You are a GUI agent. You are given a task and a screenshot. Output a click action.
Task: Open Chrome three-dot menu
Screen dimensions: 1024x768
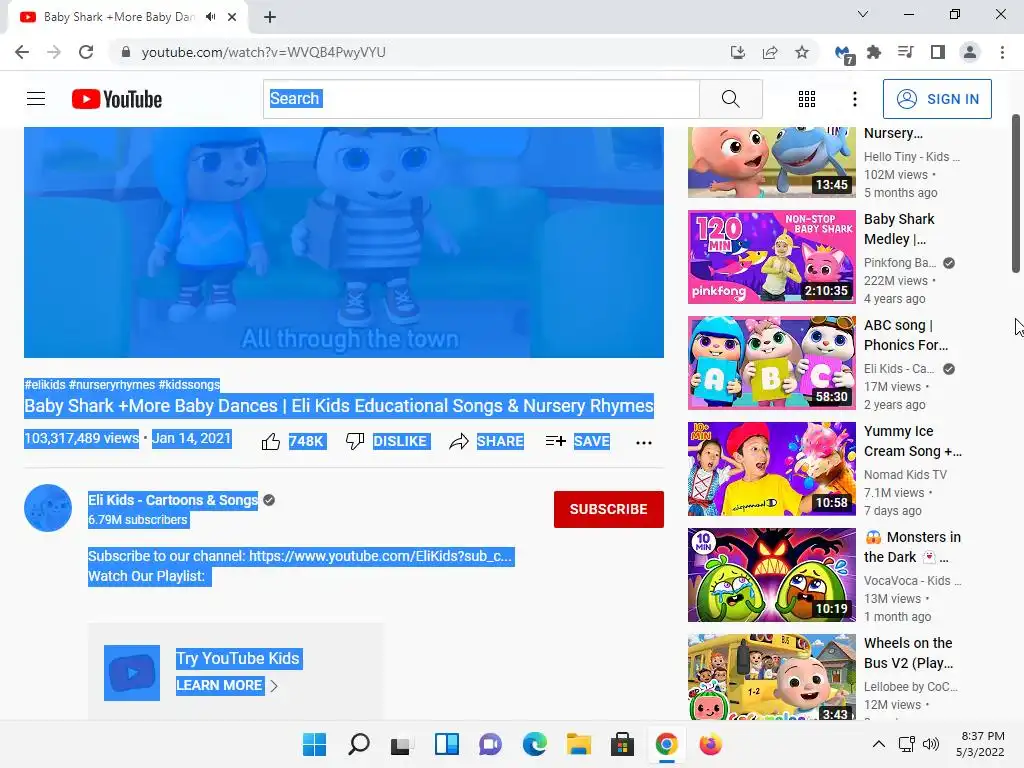tap(1002, 52)
